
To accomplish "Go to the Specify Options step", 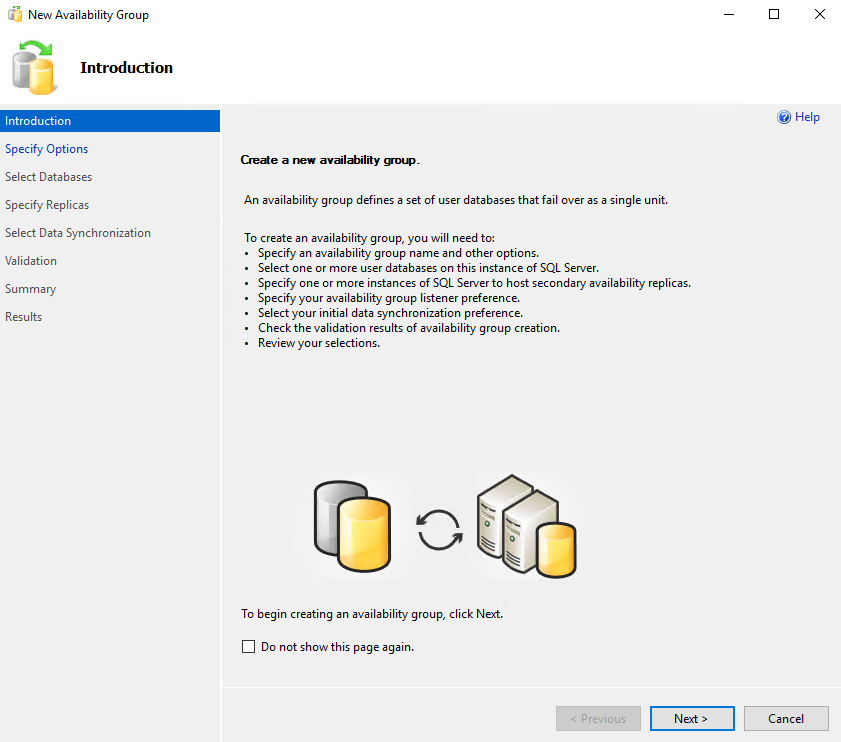I will click(47, 149).
